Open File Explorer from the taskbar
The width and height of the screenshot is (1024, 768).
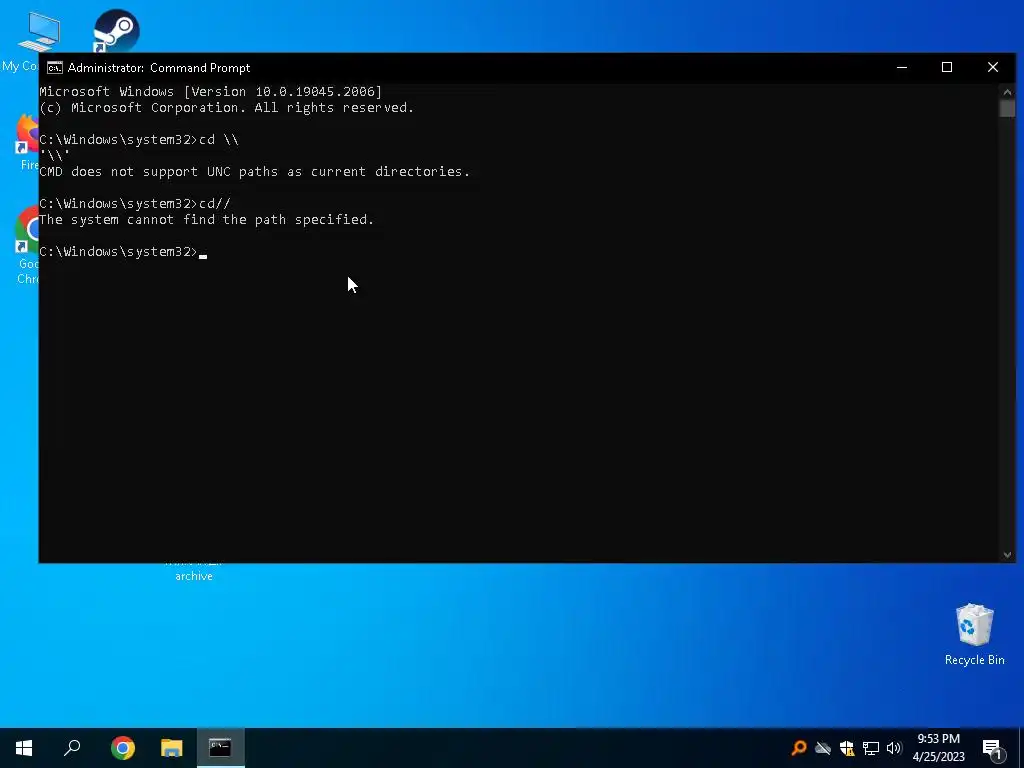[172, 748]
